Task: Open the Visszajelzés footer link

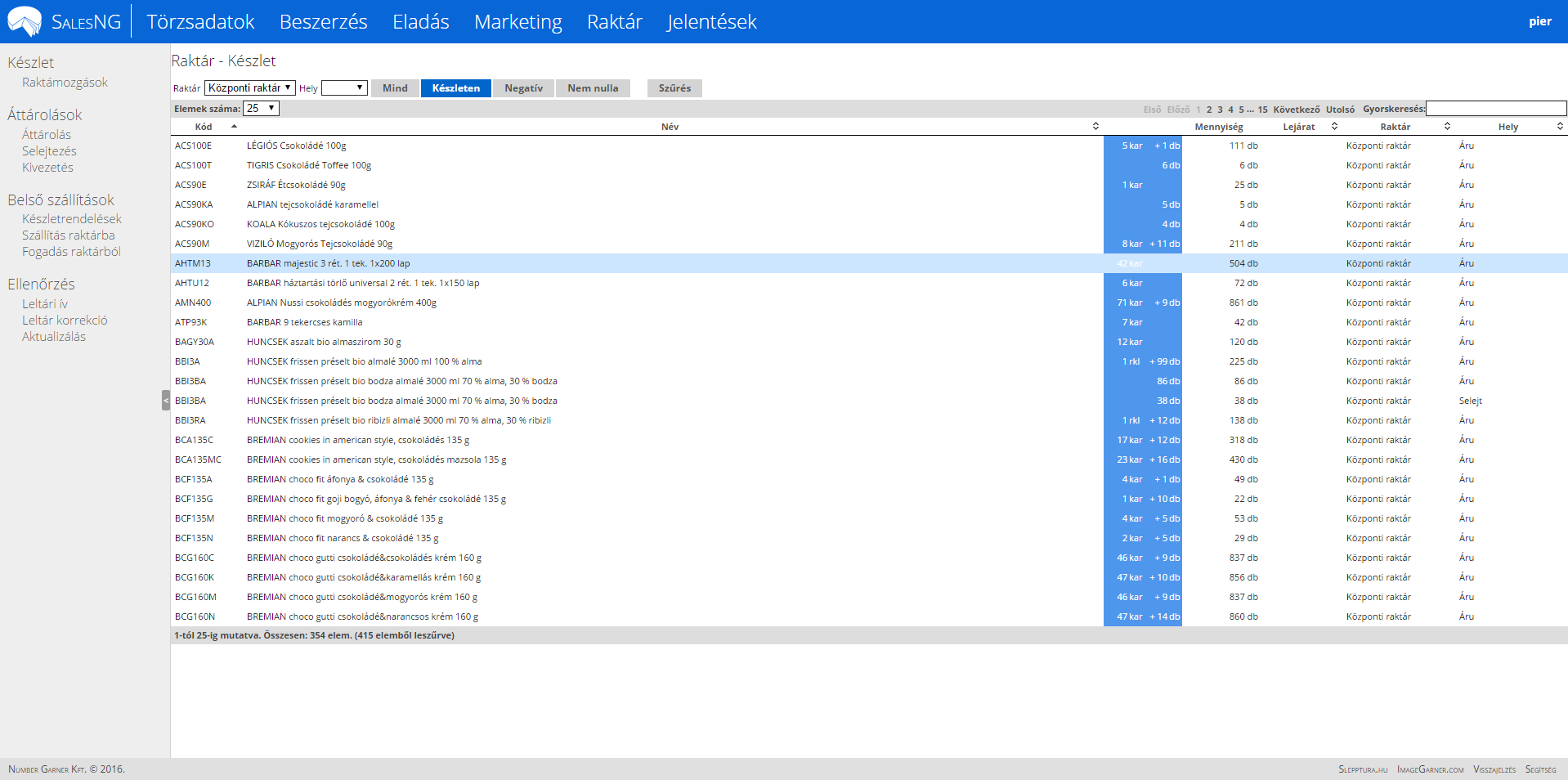Action: click(x=1494, y=769)
